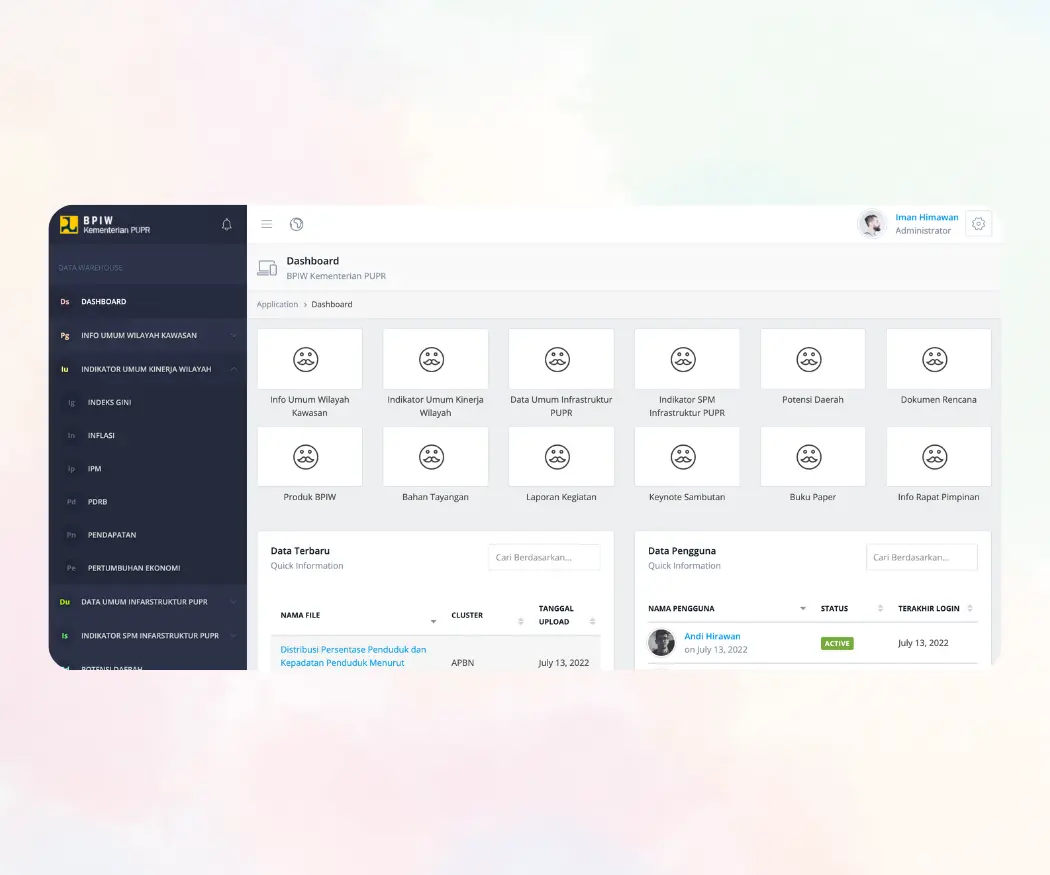Click the Data Terbaru search field

pyautogui.click(x=544, y=558)
